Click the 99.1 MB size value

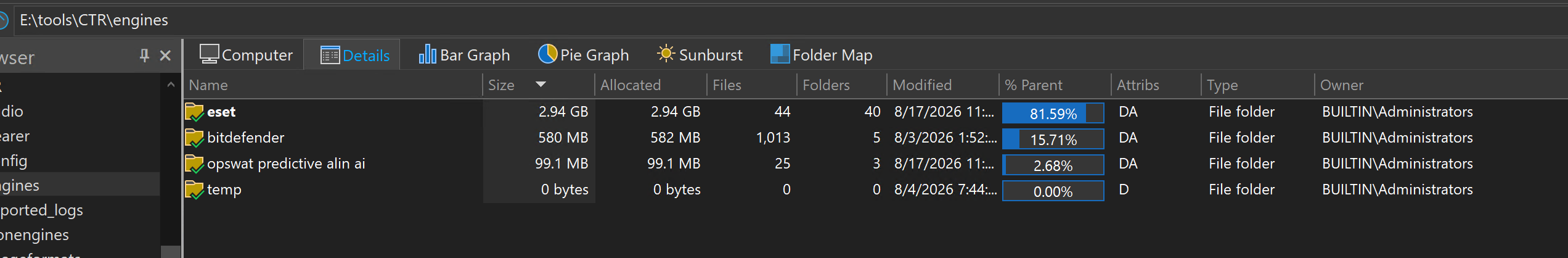coord(561,164)
